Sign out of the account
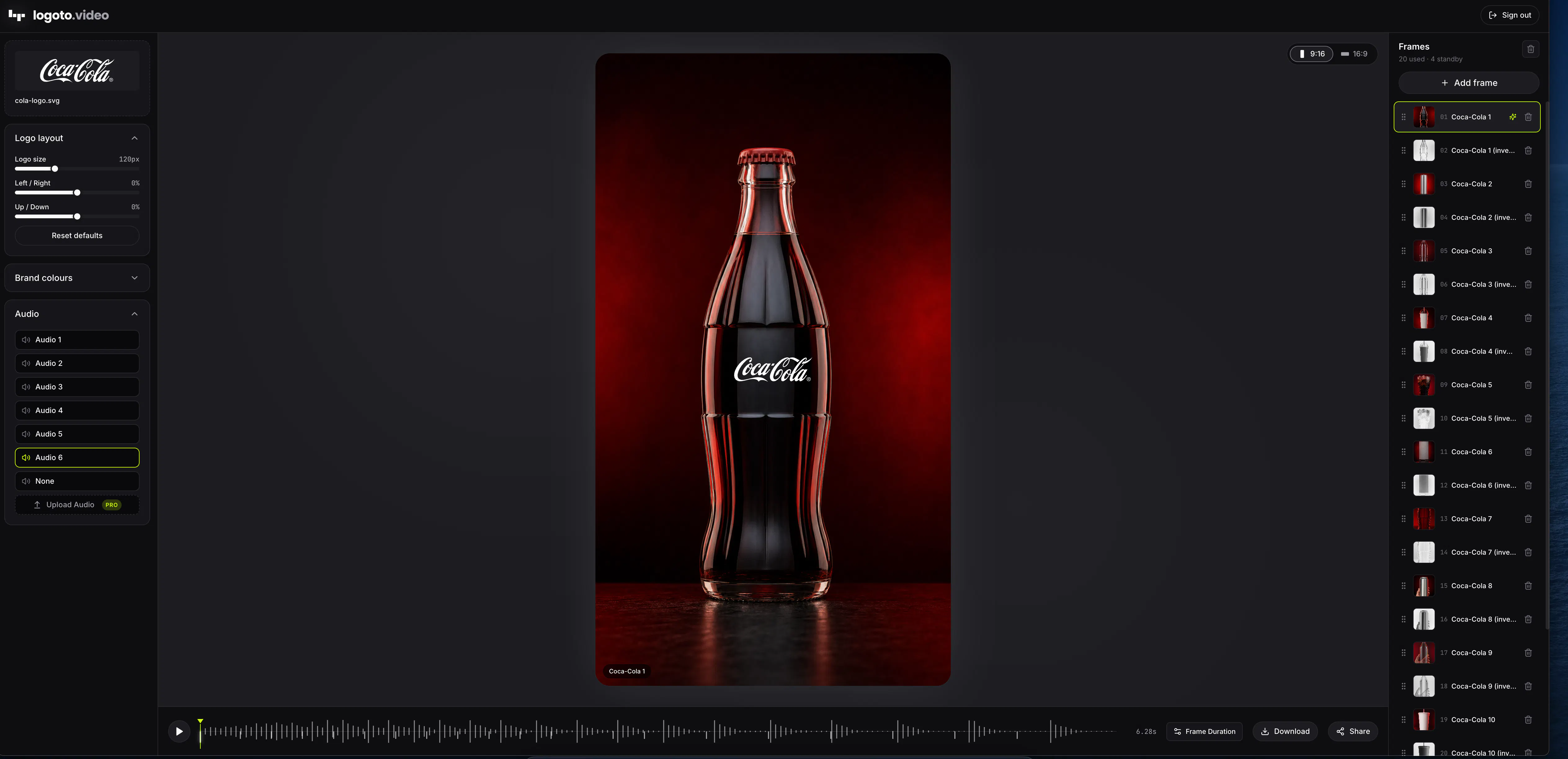The width and height of the screenshot is (1568, 759). pos(1510,15)
